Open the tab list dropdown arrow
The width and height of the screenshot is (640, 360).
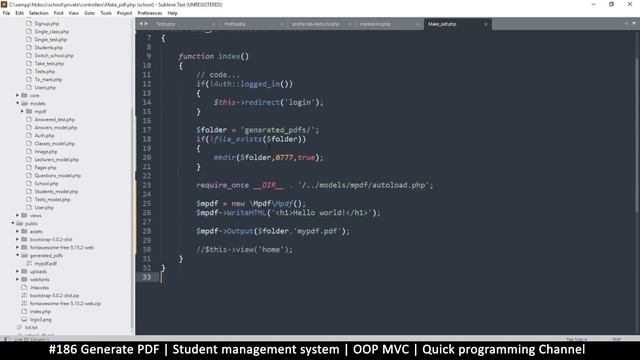coord(634,24)
